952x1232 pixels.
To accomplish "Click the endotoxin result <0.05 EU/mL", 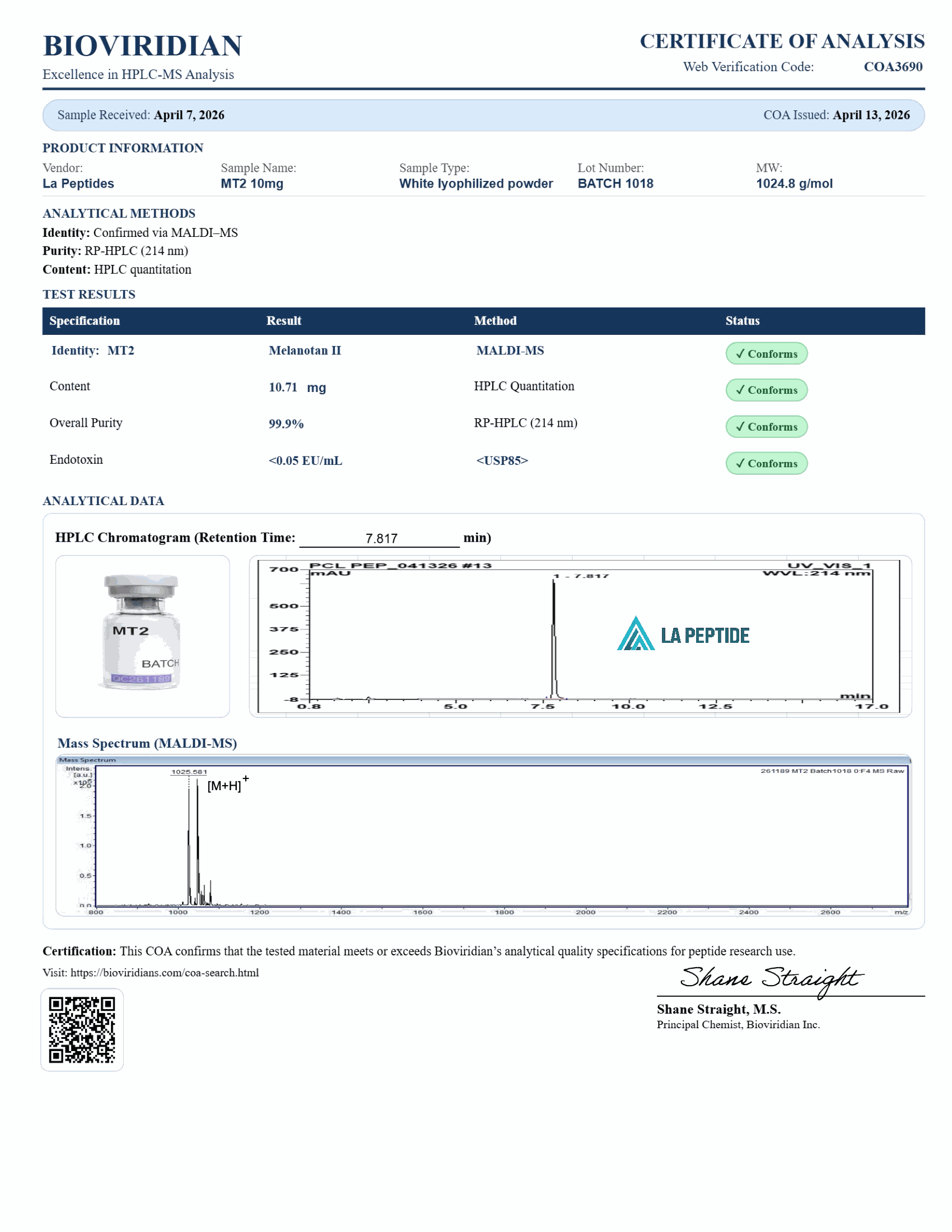I will pyautogui.click(x=305, y=460).
